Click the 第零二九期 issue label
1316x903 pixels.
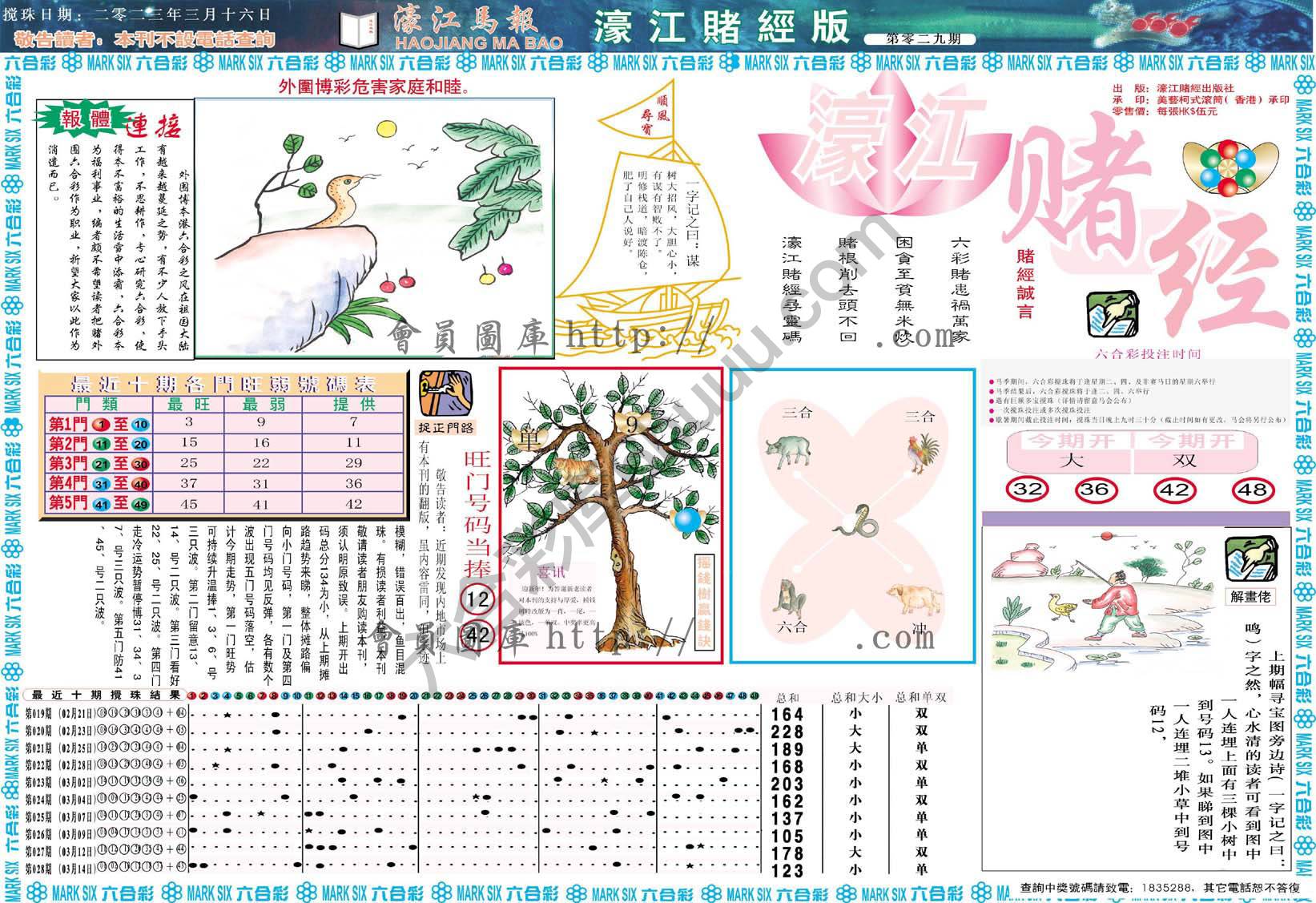pos(920,39)
